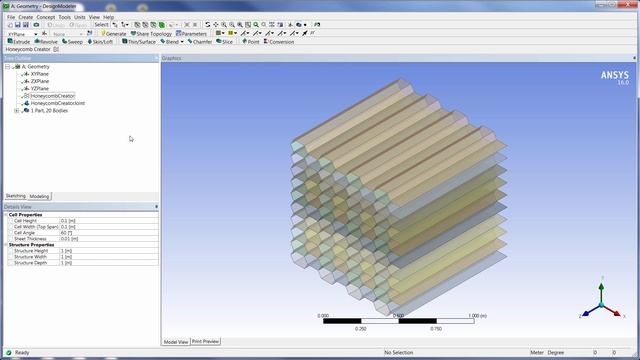Viewport: 640px width, 360px height.
Task: Click the Generate button
Action: coord(113,33)
